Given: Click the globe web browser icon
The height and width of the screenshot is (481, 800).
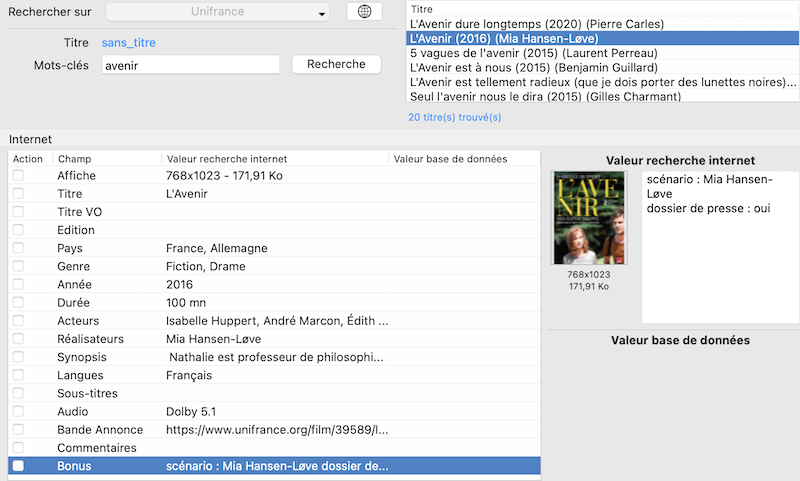Looking at the screenshot, I should tap(364, 12).
